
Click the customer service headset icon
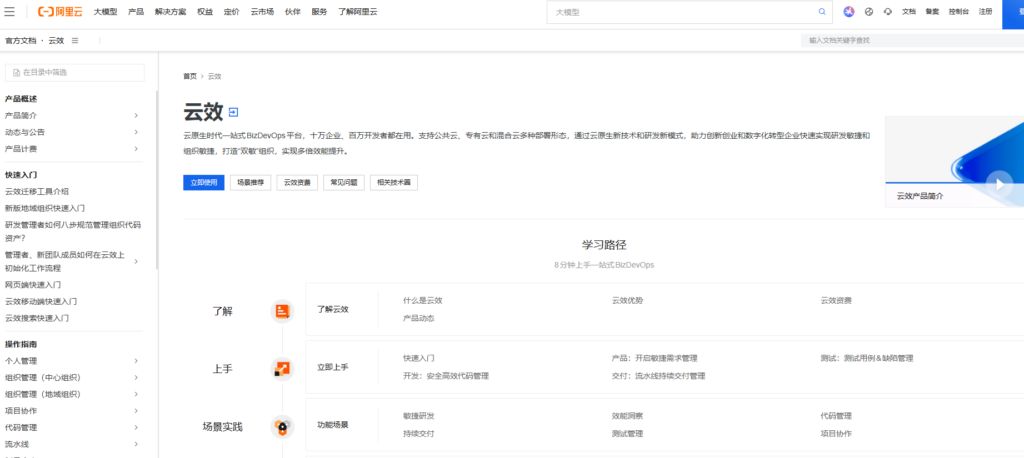coord(888,12)
